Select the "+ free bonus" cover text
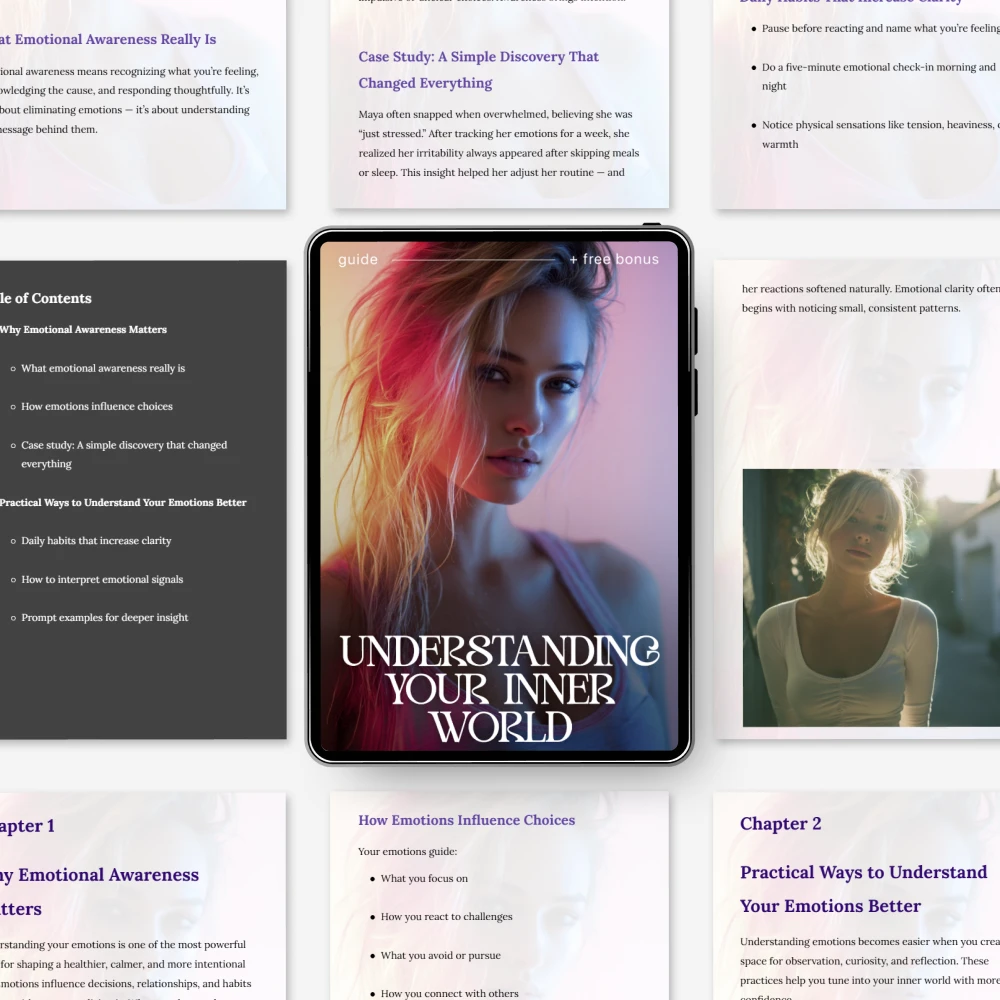1000x1000 pixels. [614, 260]
